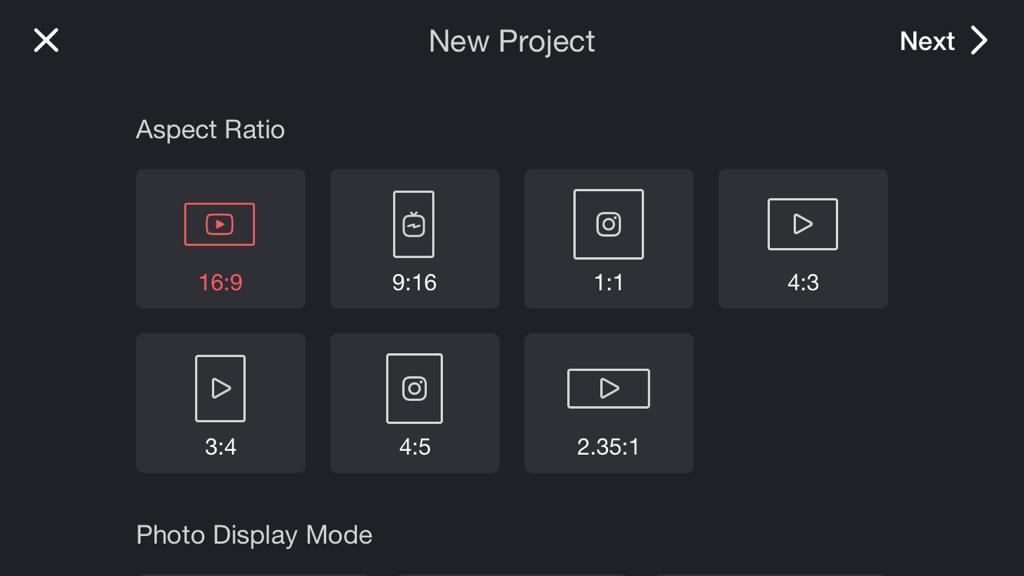
Task: Click the Photo Display Mode heading
Action: point(254,535)
